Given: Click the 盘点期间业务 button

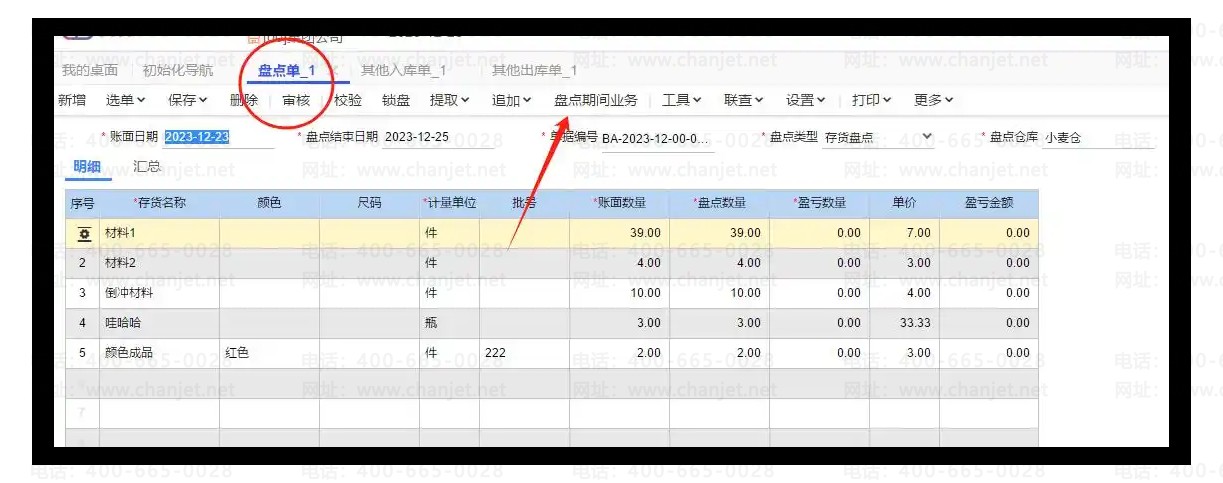Looking at the screenshot, I should (x=596, y=100).
